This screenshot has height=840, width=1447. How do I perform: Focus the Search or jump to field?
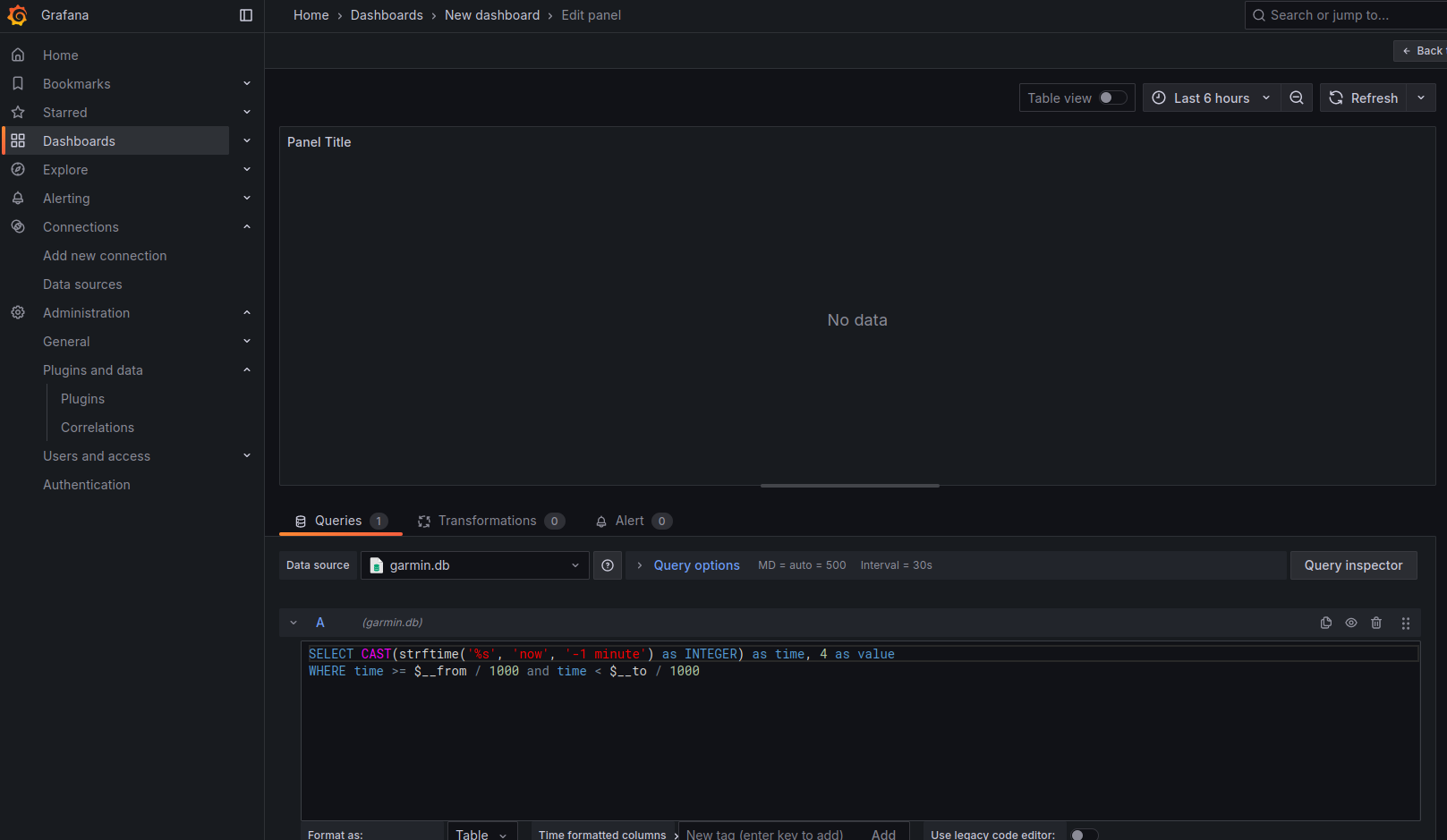pos(1345,15)
